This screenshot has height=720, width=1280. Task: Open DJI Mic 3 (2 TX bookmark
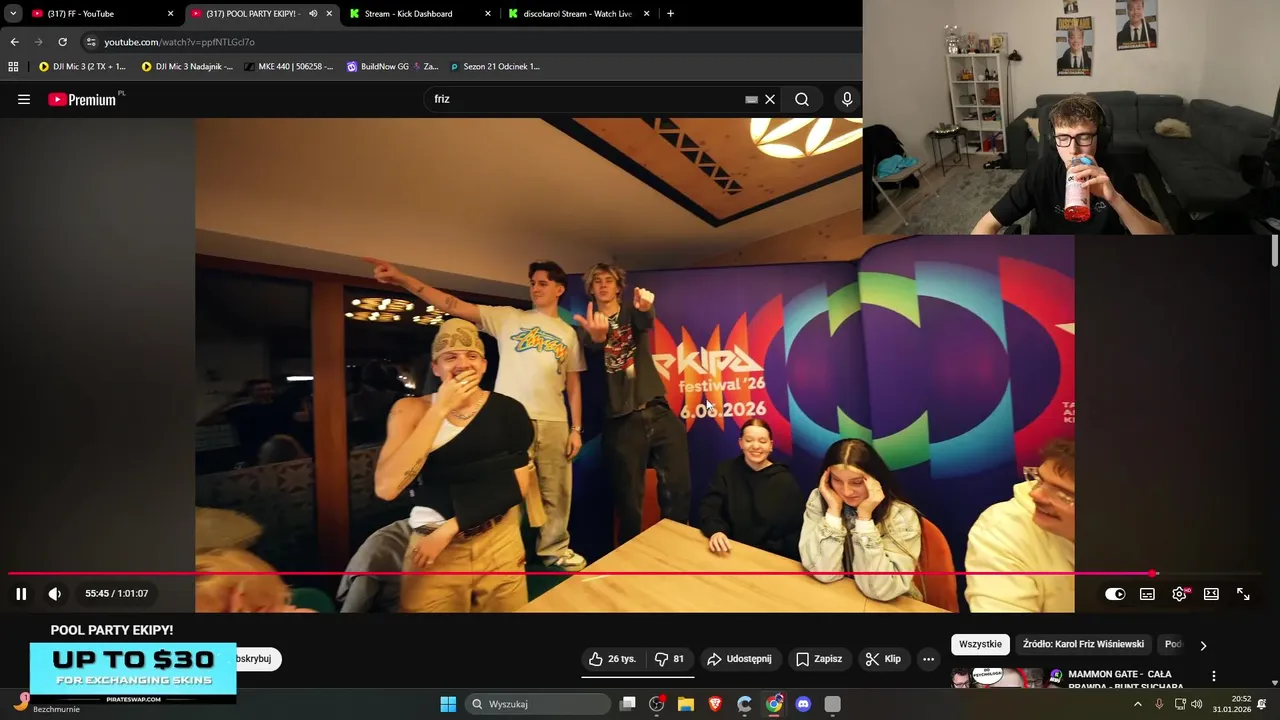click(82, 67)
